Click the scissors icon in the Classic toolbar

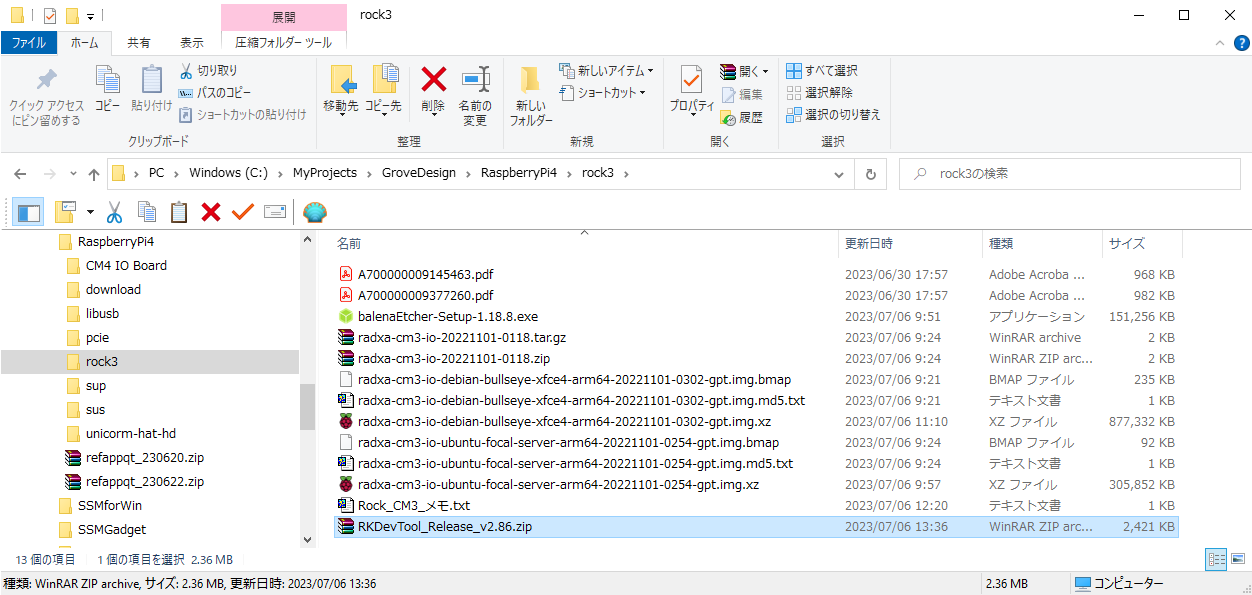pos(114,212)
